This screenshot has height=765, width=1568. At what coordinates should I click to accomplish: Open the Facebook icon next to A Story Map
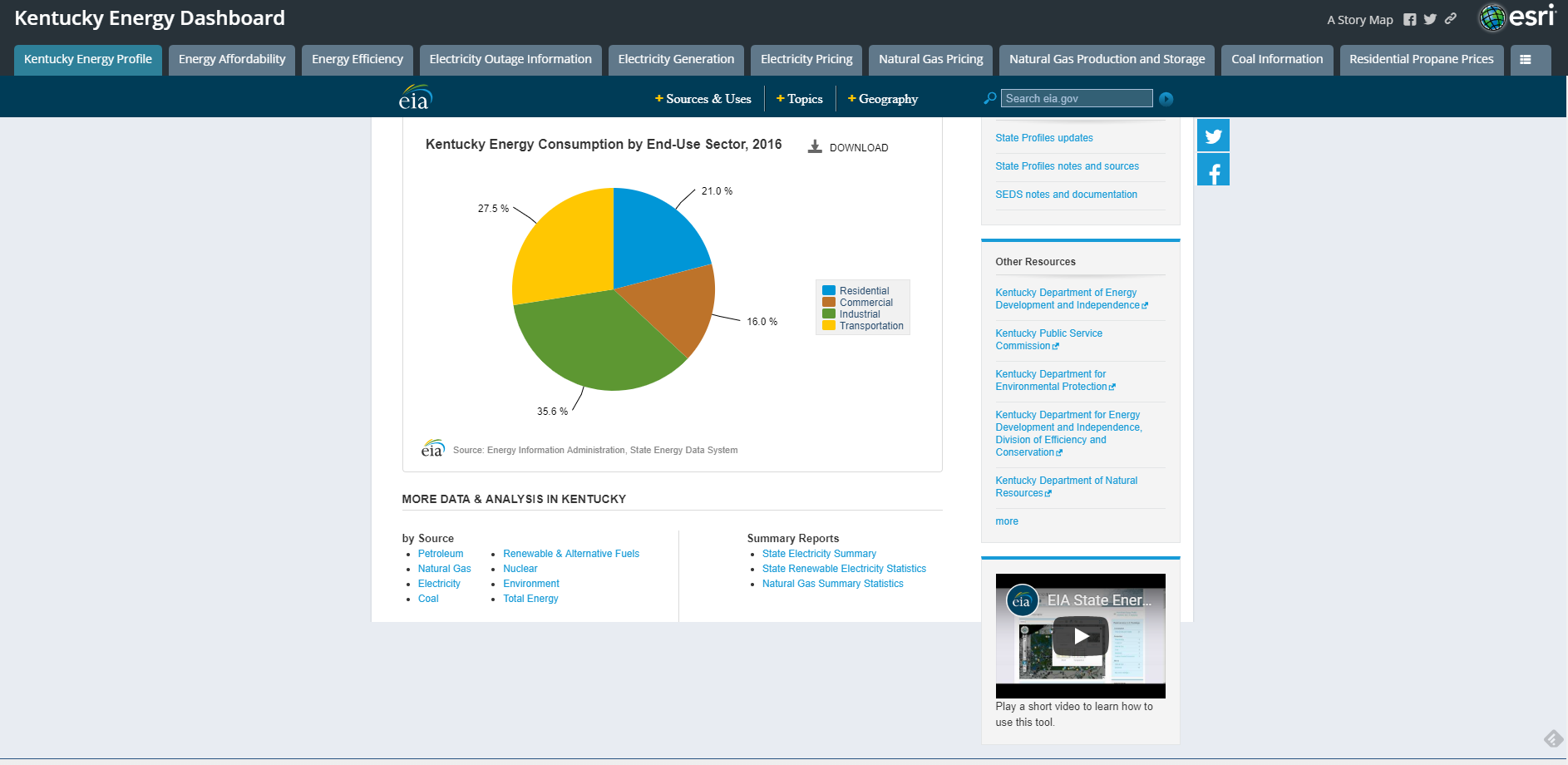point(1410,18)
